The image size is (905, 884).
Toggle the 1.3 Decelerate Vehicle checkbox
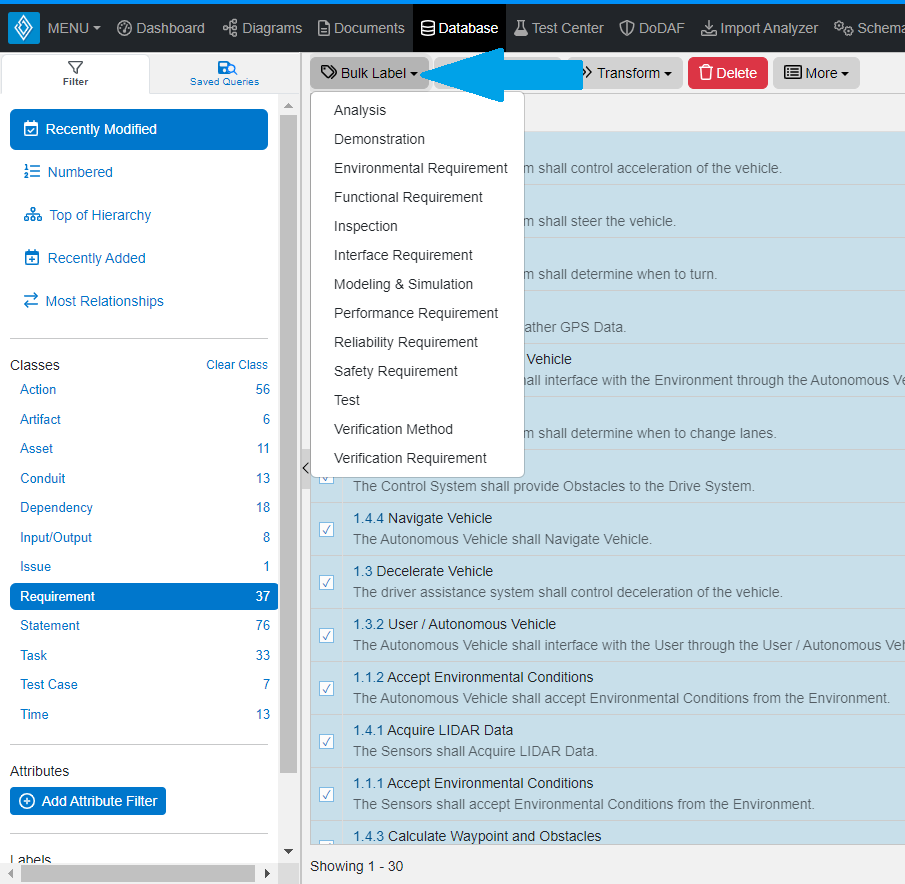(x=326, y=582)
